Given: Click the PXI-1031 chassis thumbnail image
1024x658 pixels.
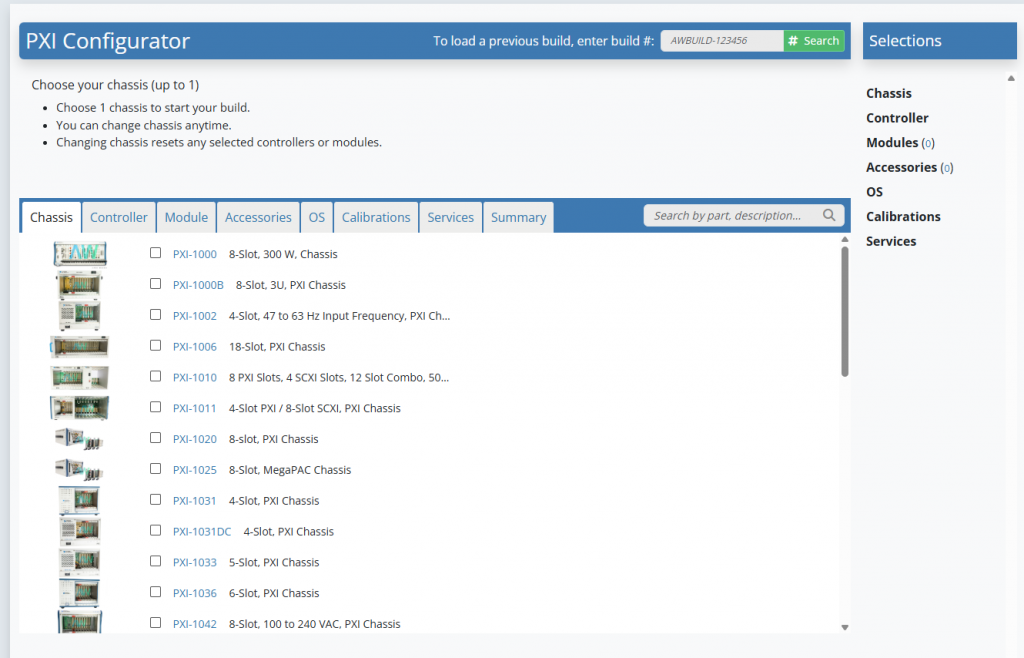Looking at the screenshot, I should click(x=80, y=500).
